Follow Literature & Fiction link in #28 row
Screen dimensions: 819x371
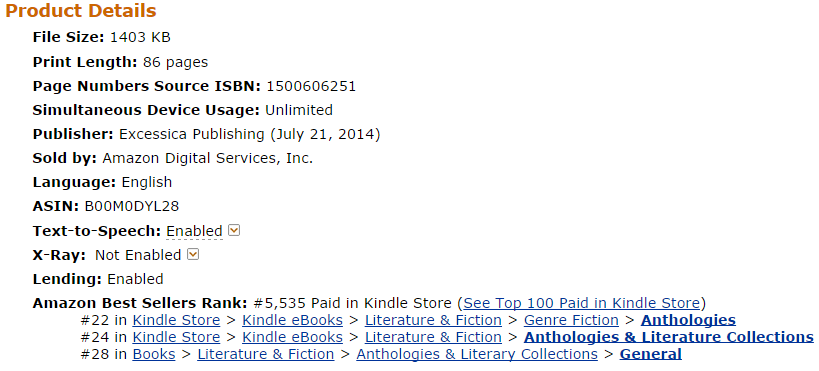pyautogui.click(x=265, y=354)
